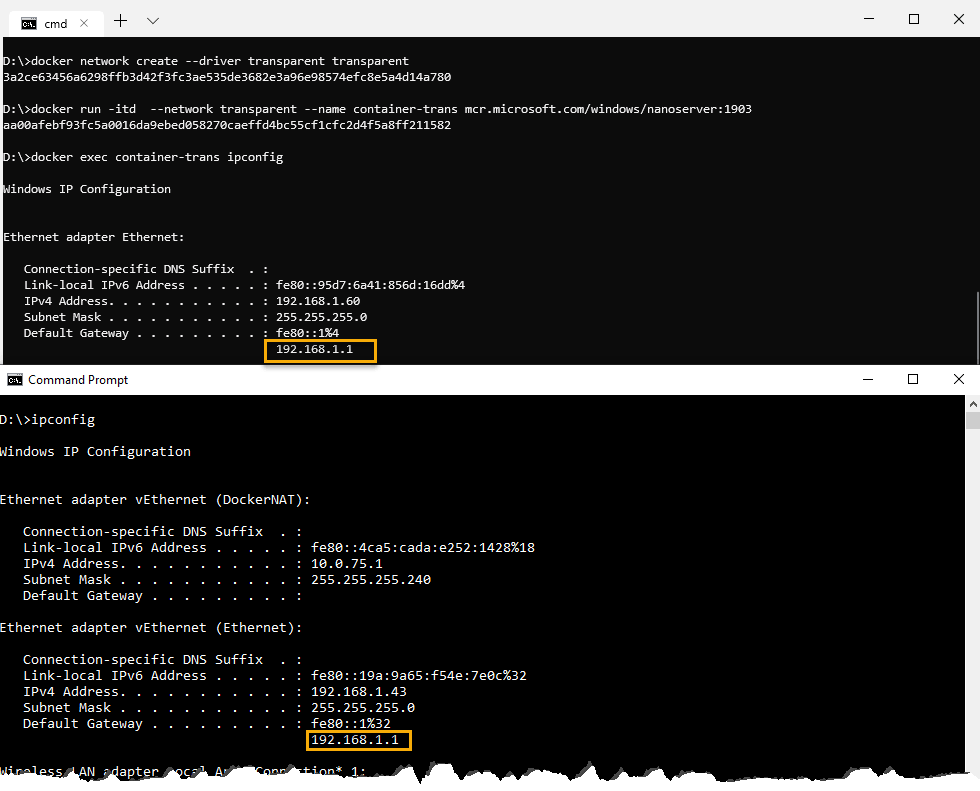
Task: Open a new terminal tab
Action: click(121, 20)
